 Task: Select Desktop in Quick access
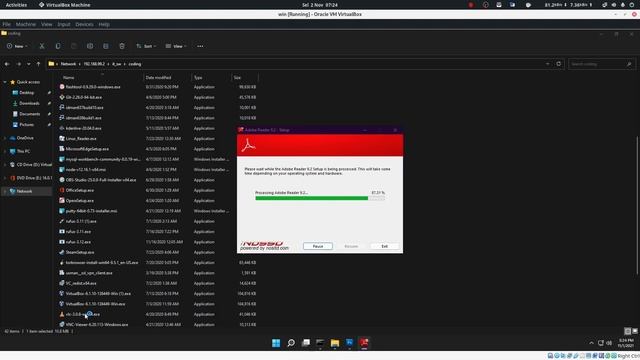(27, 93)
